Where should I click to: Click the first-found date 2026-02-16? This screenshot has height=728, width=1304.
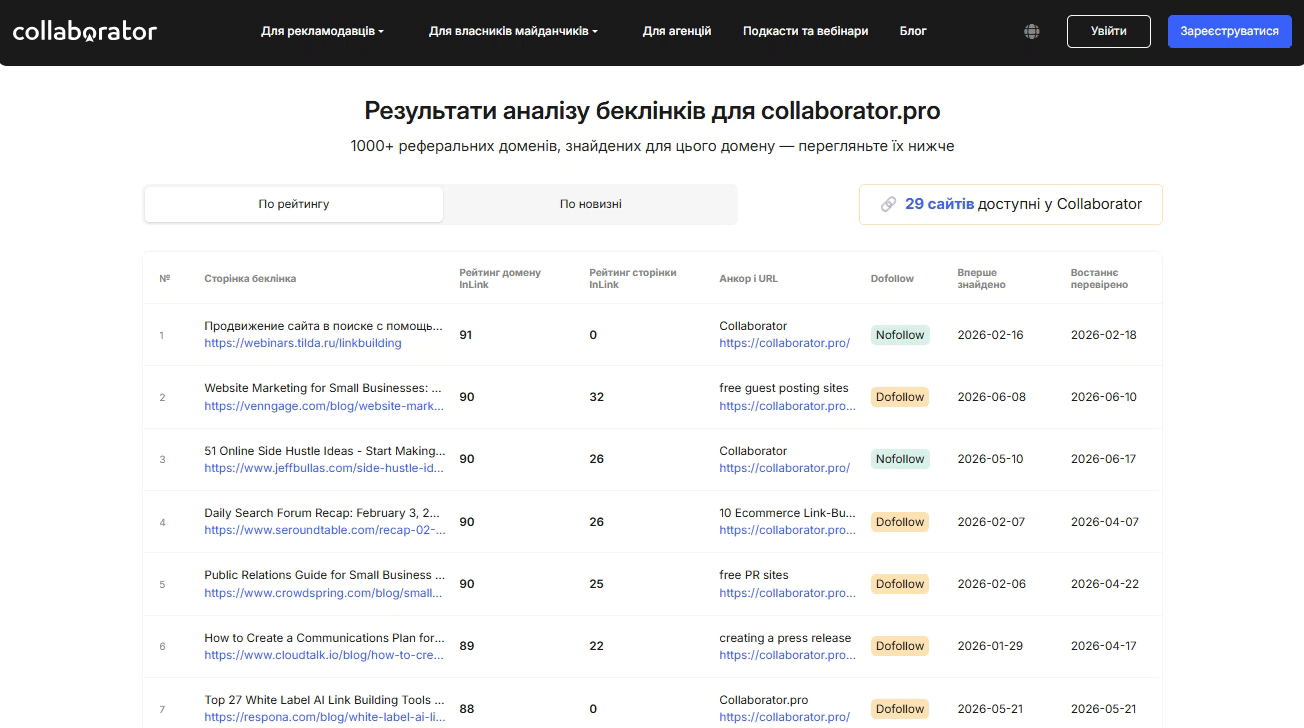(x=991, y=335)
